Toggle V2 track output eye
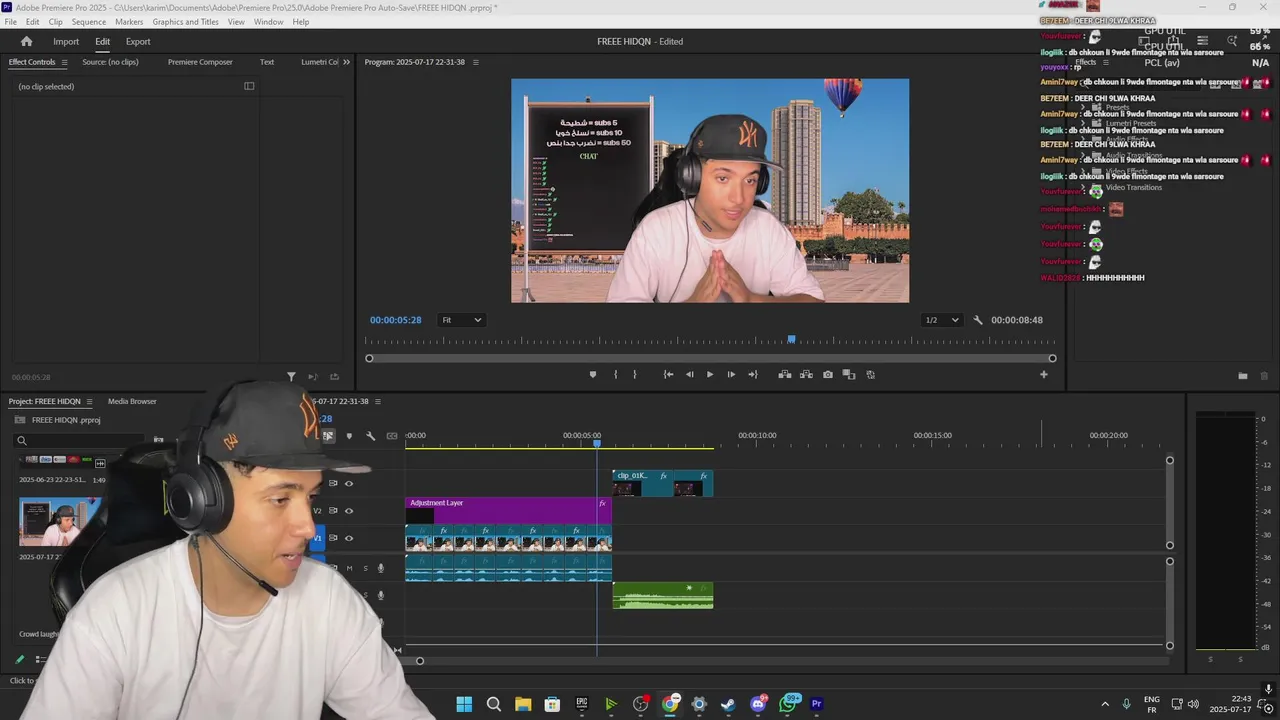The image size is (1280, 720). pyautogui.click(x=349, y=511)
